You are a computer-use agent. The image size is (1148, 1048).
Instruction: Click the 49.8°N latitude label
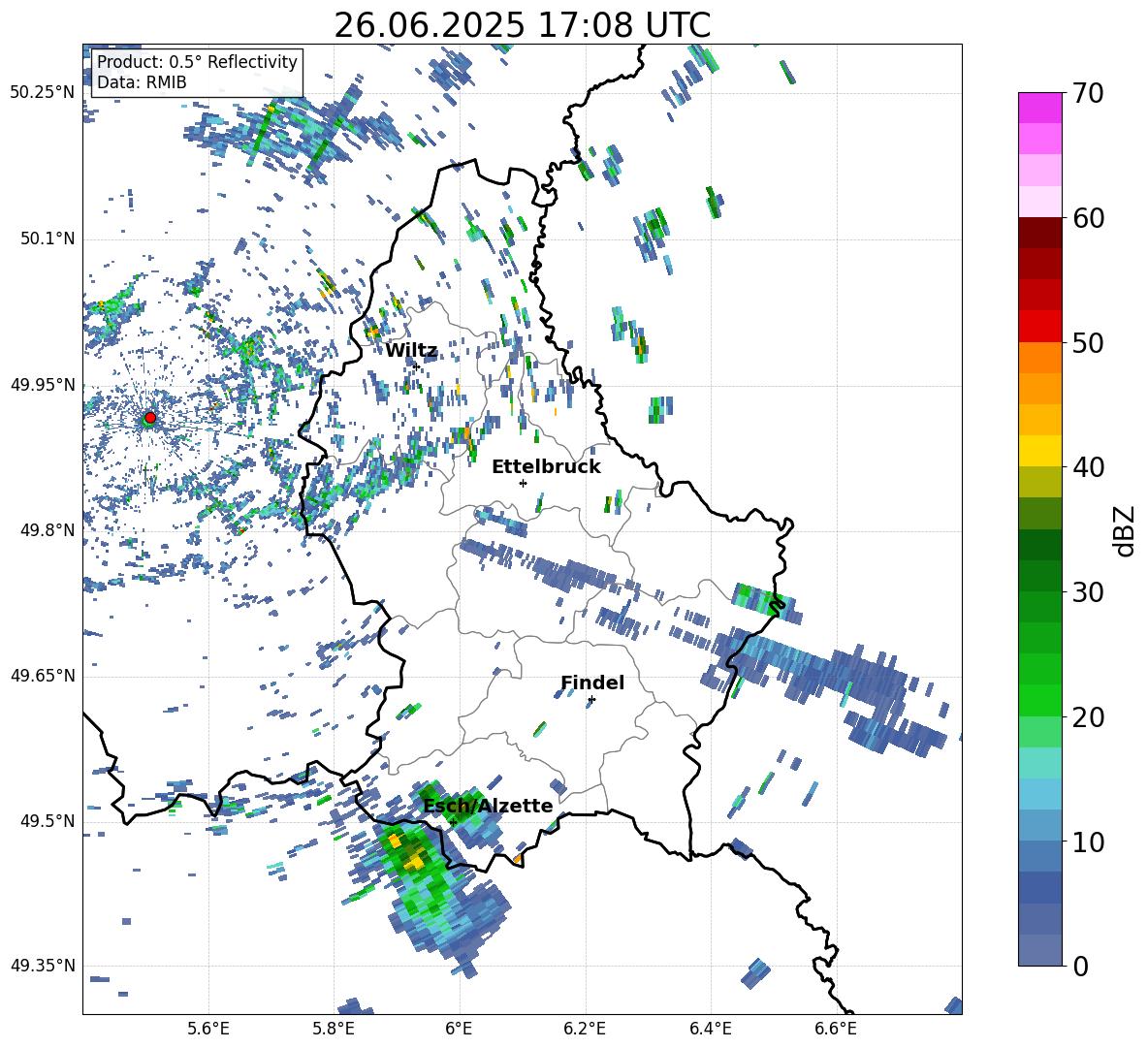[48, 530]
